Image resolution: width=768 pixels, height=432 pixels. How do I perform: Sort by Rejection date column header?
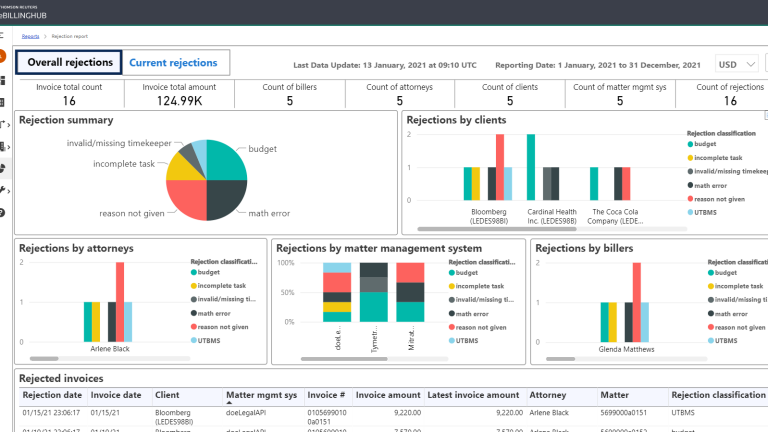(x=52, y=395)
